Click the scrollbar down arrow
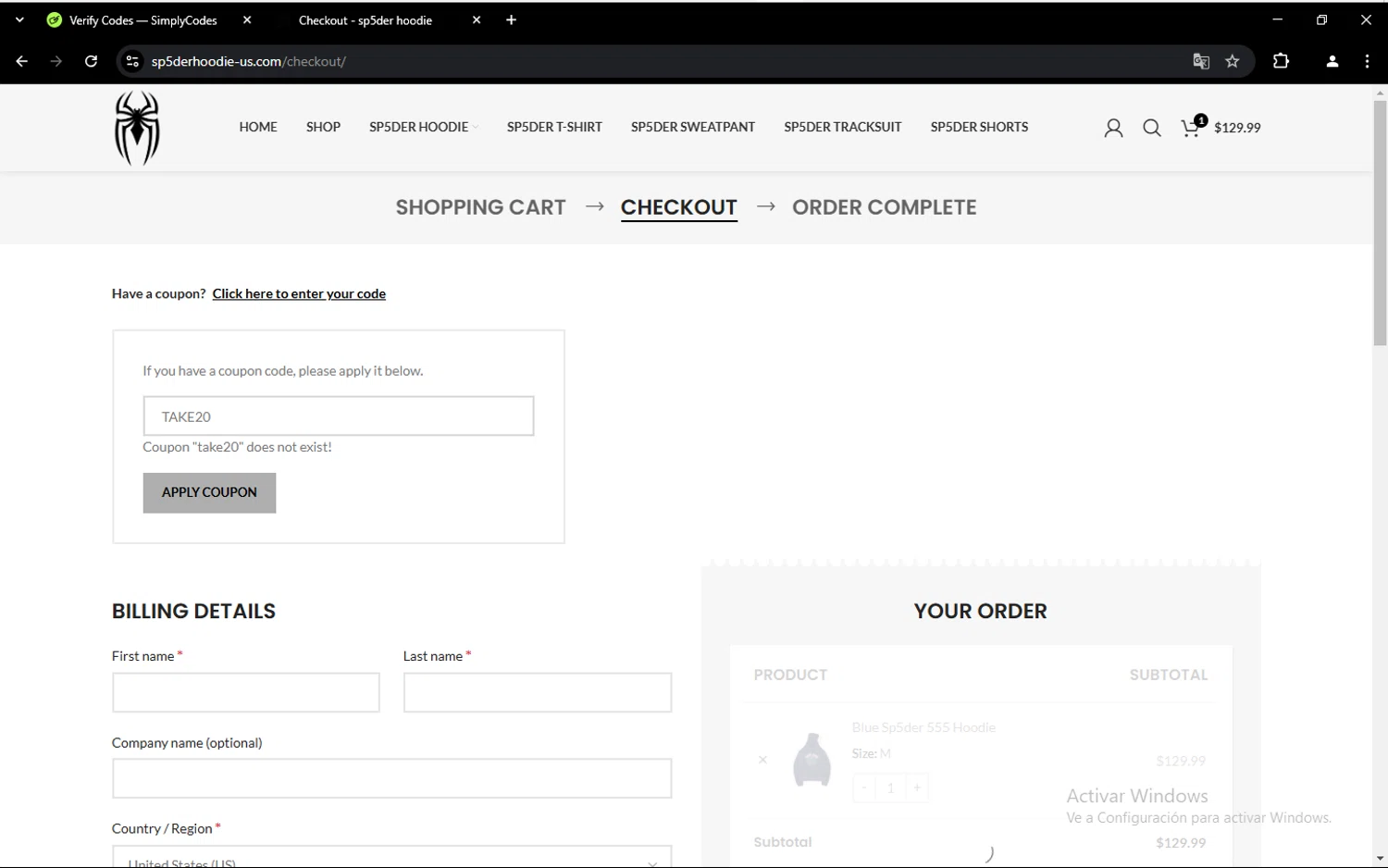Screen dimensions: 1388x868 point(1380,859)
